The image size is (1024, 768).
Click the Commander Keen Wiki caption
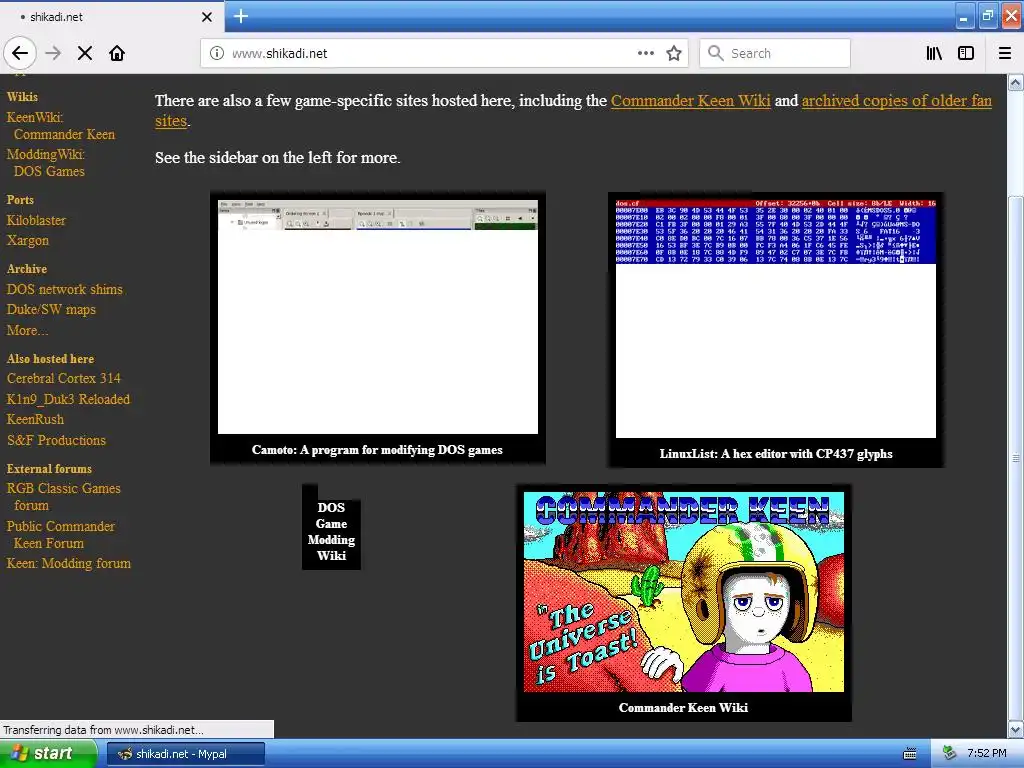point(684,707)
